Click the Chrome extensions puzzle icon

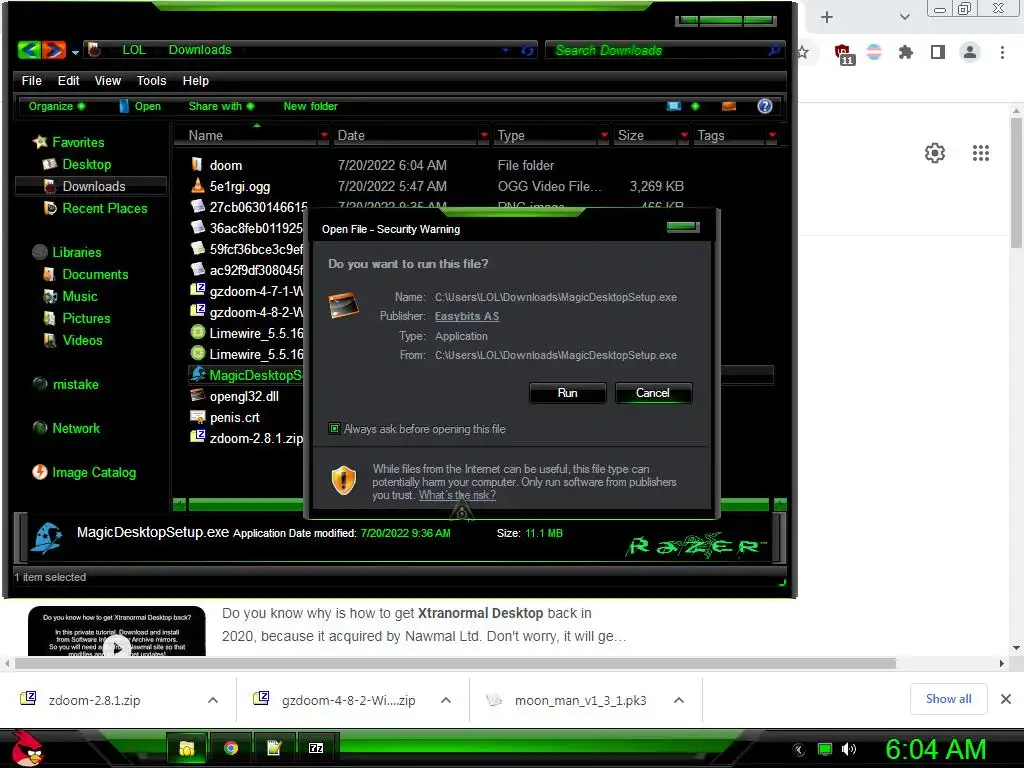point(905,52)
